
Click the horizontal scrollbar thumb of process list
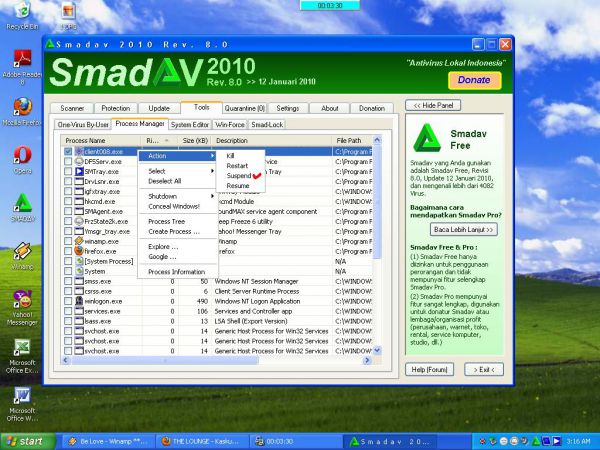click(165, 360)
